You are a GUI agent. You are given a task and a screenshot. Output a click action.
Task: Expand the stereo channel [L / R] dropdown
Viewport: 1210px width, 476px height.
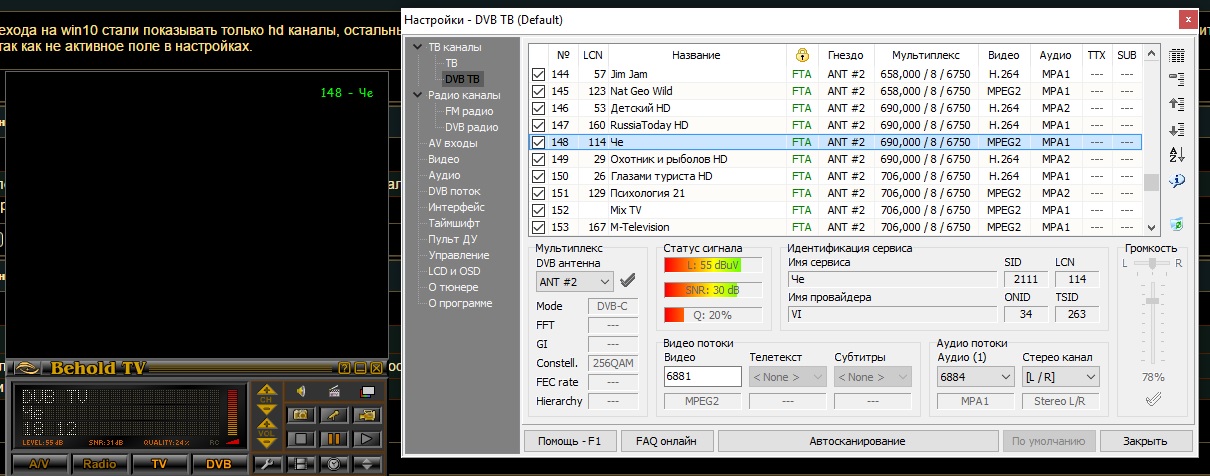(x=1060, y=377)
